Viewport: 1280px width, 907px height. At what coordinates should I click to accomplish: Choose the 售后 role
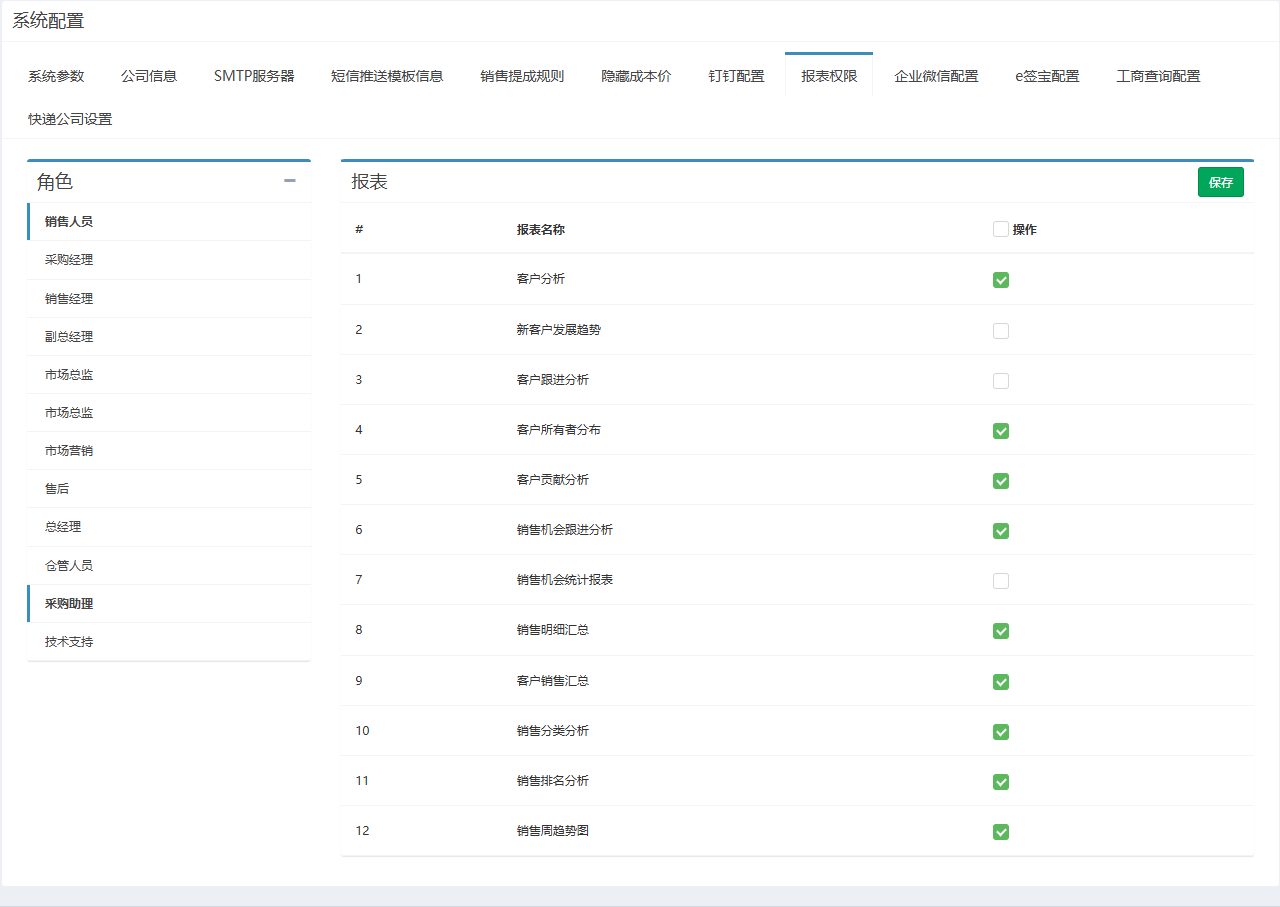tap(169, 489)
